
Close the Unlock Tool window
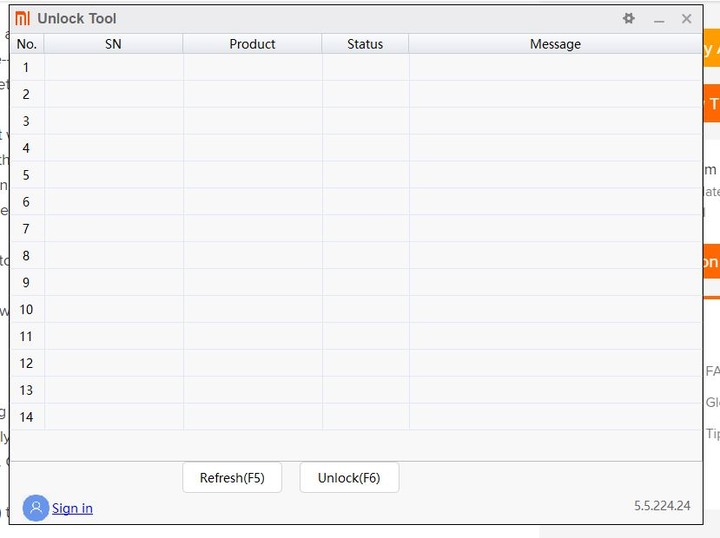[x=686, y=19]
